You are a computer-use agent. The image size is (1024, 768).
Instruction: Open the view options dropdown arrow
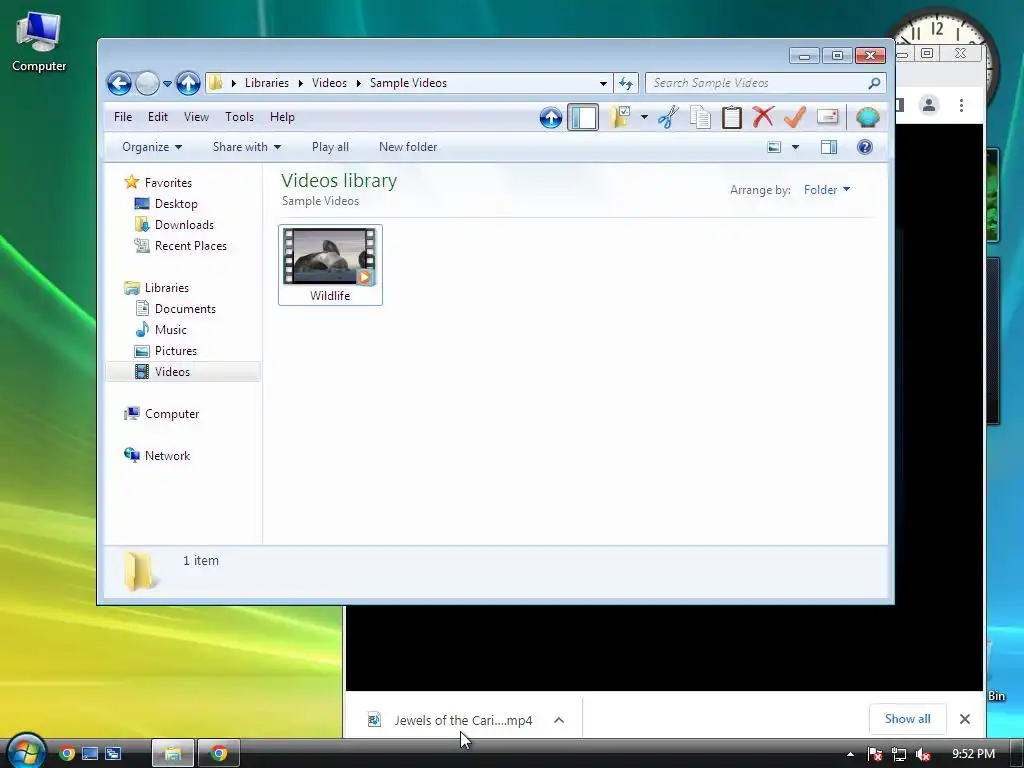(x=795, y=147)
